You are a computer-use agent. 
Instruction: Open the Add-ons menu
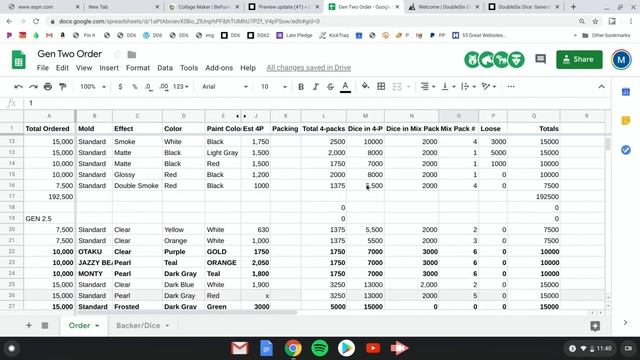pos(219,68)
